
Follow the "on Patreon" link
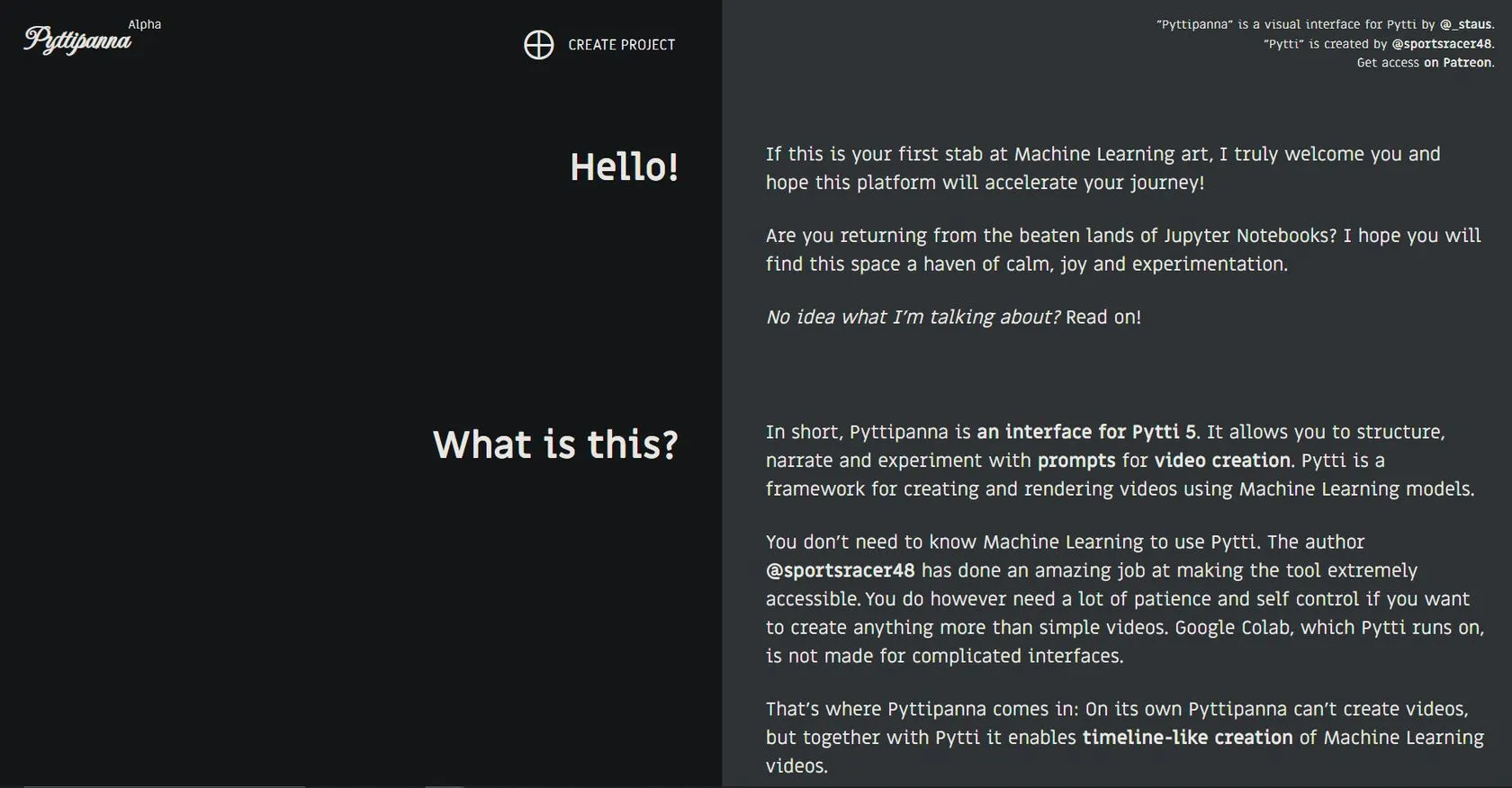pyautogui.click(x=1457, y=62)
